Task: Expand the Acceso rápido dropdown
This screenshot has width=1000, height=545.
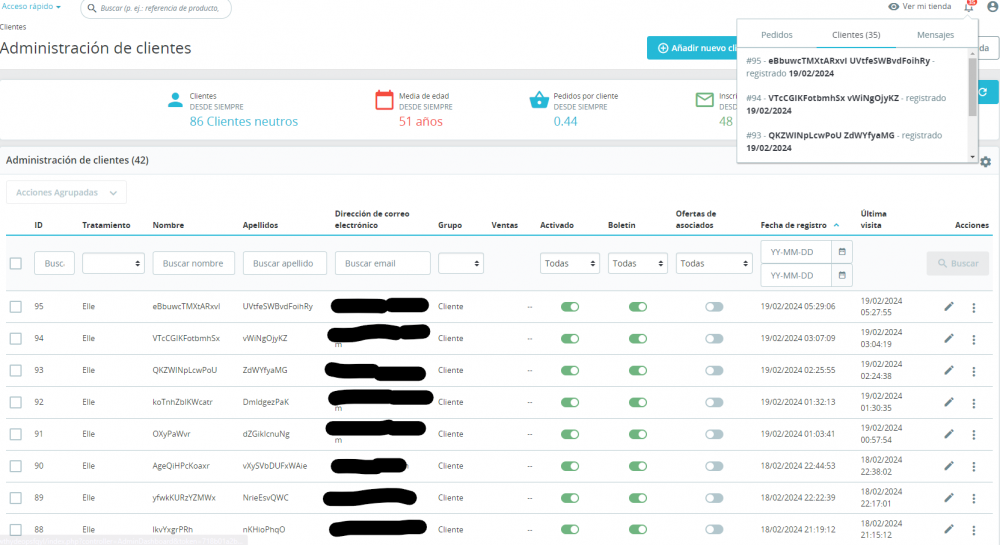Action: tap(31, 6)
